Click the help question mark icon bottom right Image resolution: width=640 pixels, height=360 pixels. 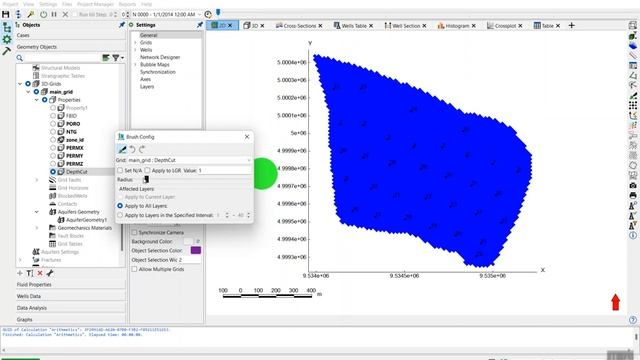[x=633, y=320]
